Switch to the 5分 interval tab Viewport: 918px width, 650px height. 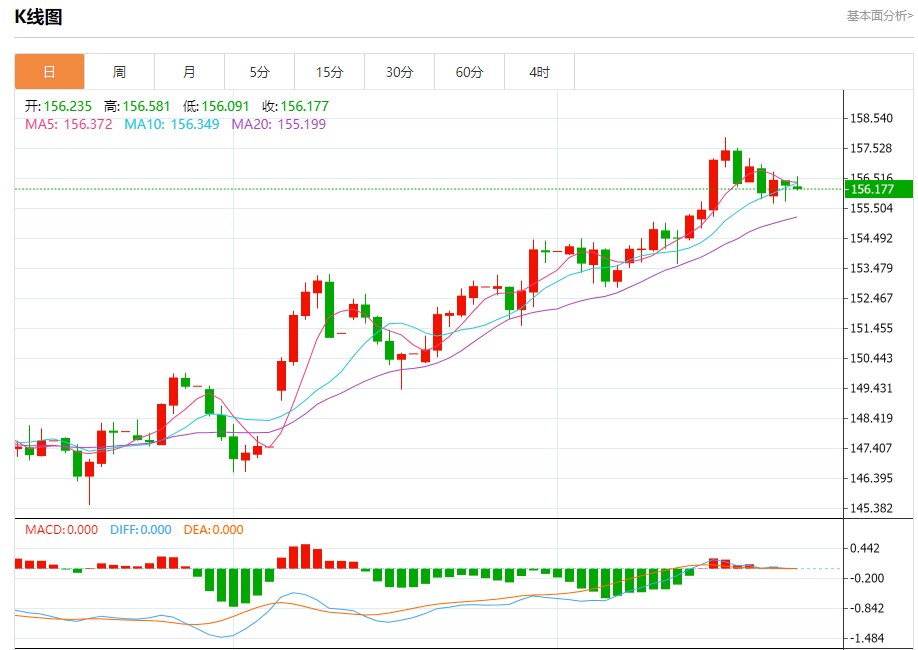259,72
